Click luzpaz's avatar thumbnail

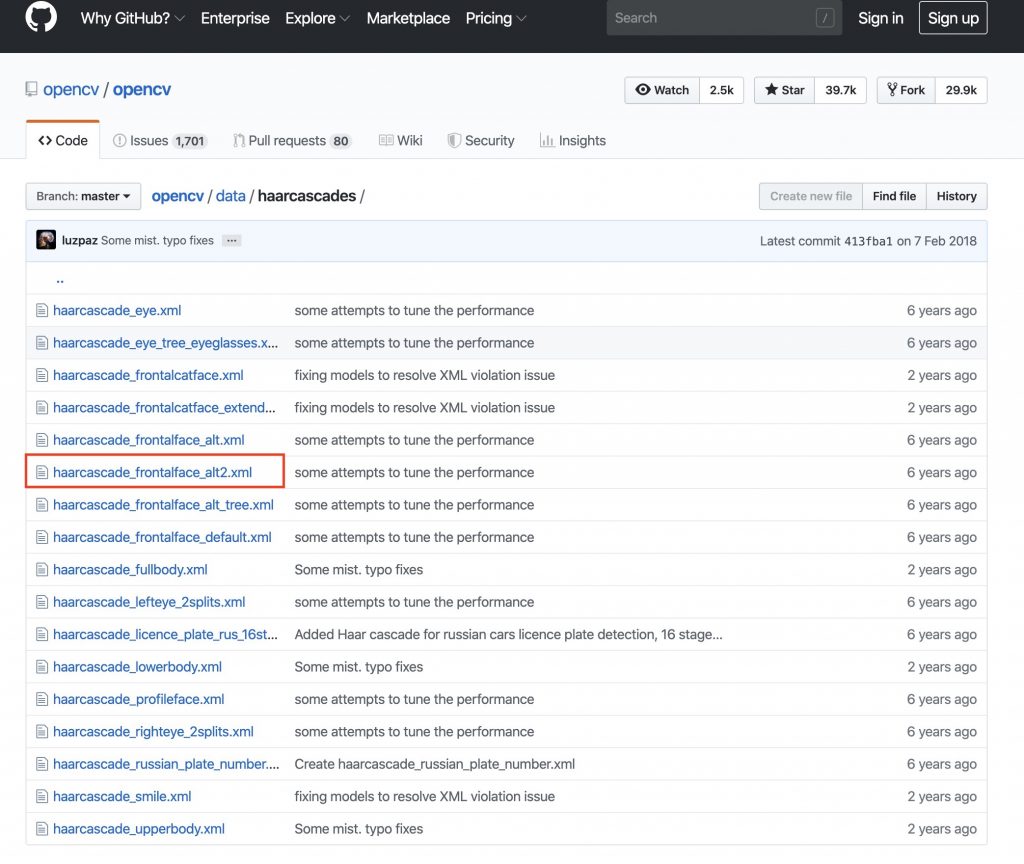click(46, 240)
